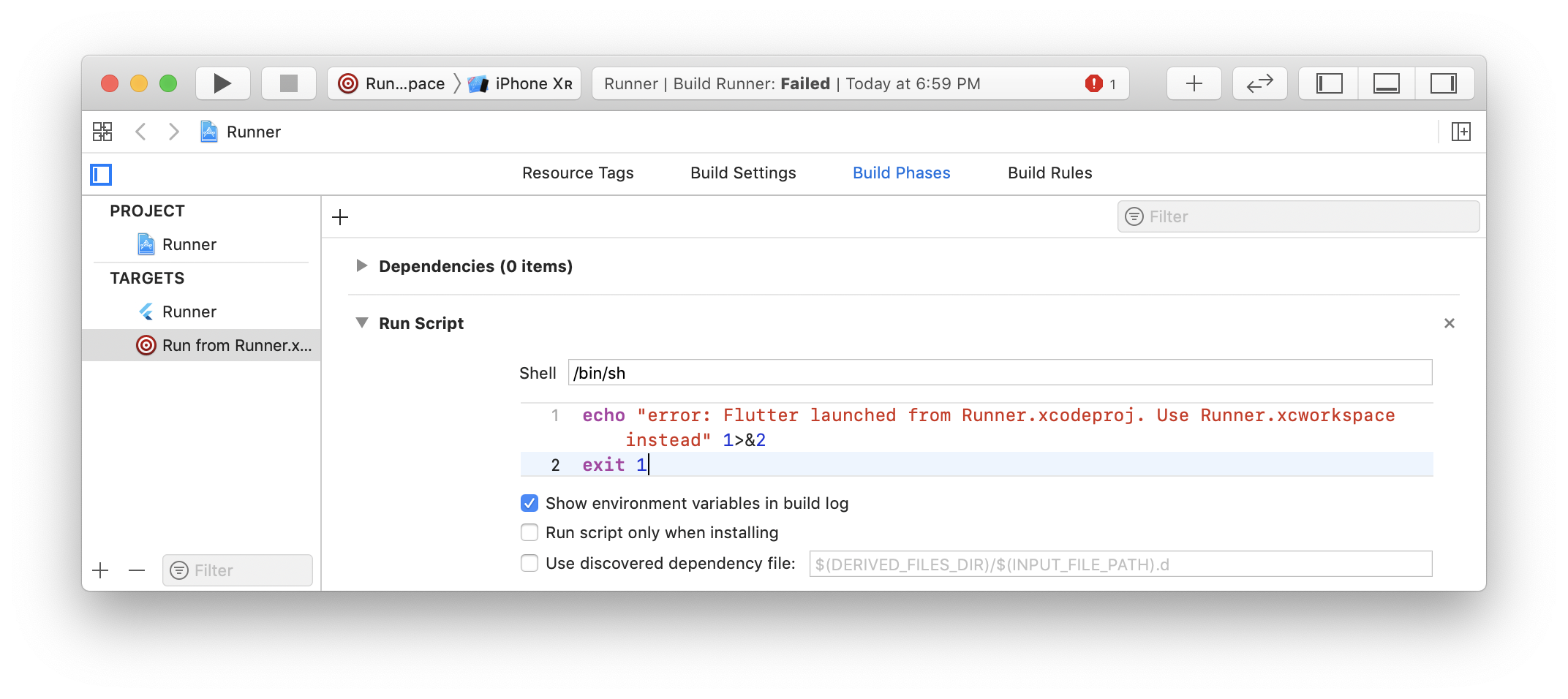The height and width of the screenshot is (699, 1568).
Task: Switch to the Build Settings tab
Action: [x=742, y=173]
